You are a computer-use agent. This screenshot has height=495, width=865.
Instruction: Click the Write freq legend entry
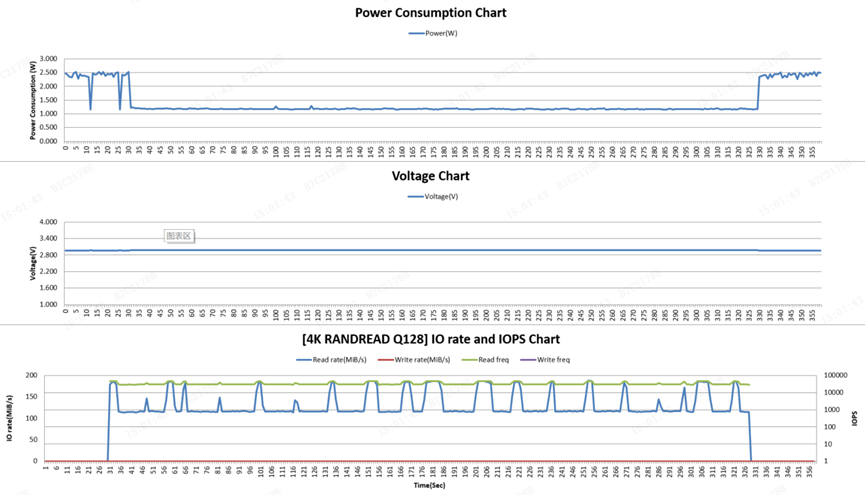click(545, 360)
